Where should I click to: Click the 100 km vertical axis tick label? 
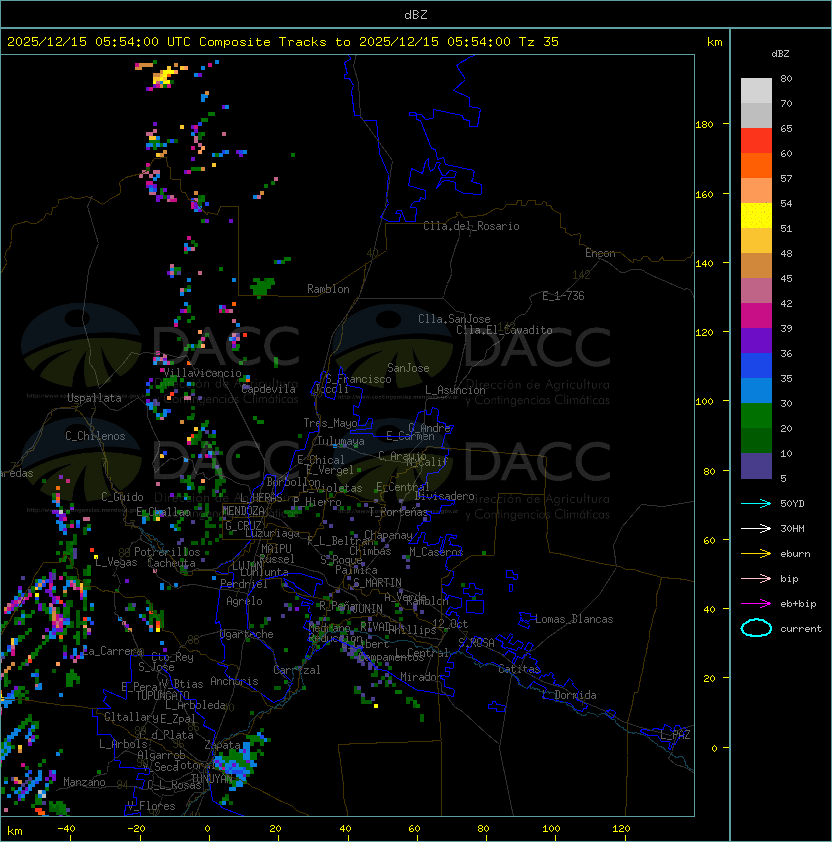(x=704, y=402)
